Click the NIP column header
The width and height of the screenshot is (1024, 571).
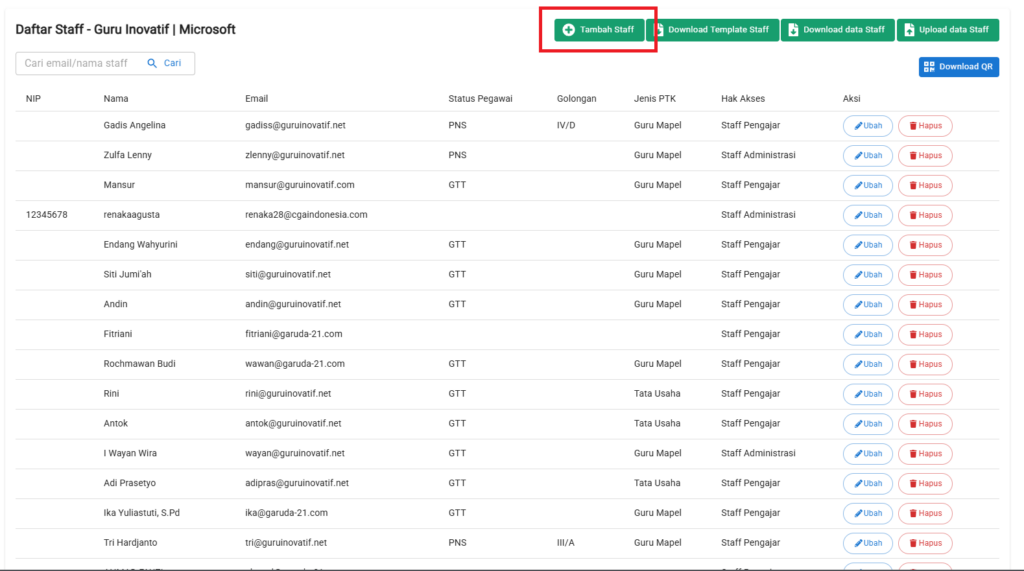point(33,99)
